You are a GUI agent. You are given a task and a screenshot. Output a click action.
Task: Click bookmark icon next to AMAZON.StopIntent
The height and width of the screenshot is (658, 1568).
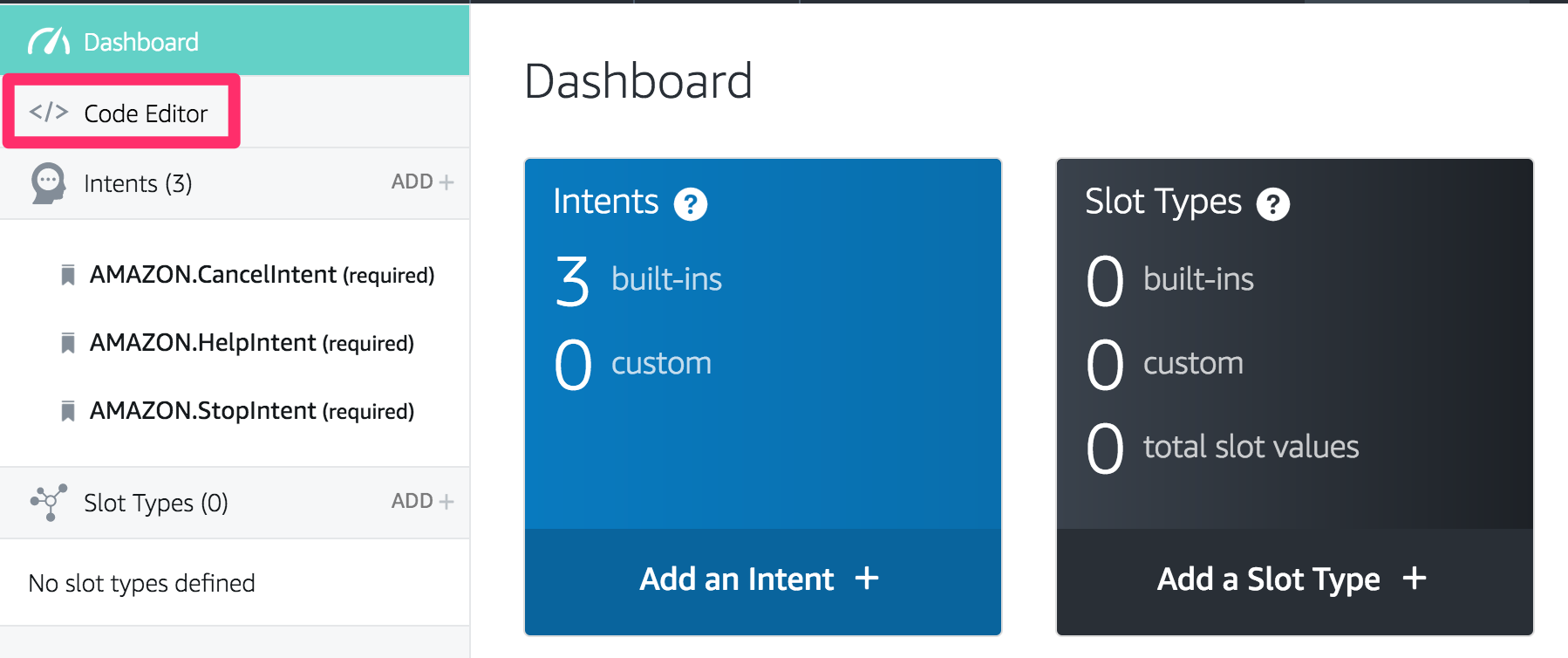click(68, 411)
